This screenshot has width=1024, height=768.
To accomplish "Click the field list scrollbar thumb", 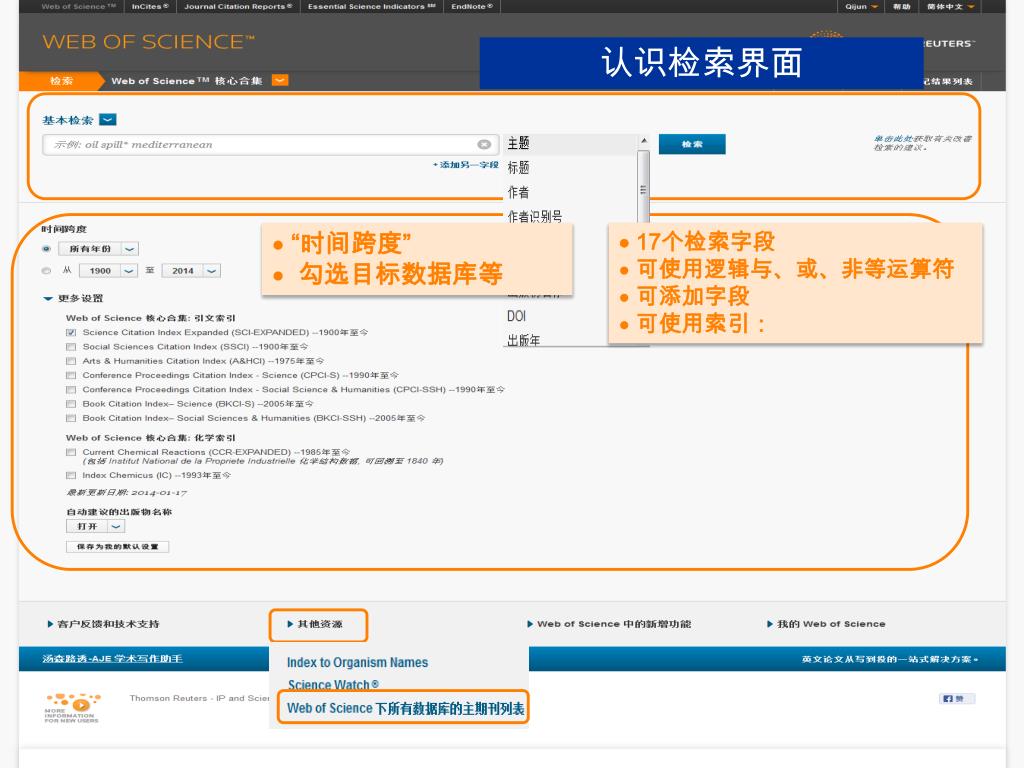I will (643, 189).
